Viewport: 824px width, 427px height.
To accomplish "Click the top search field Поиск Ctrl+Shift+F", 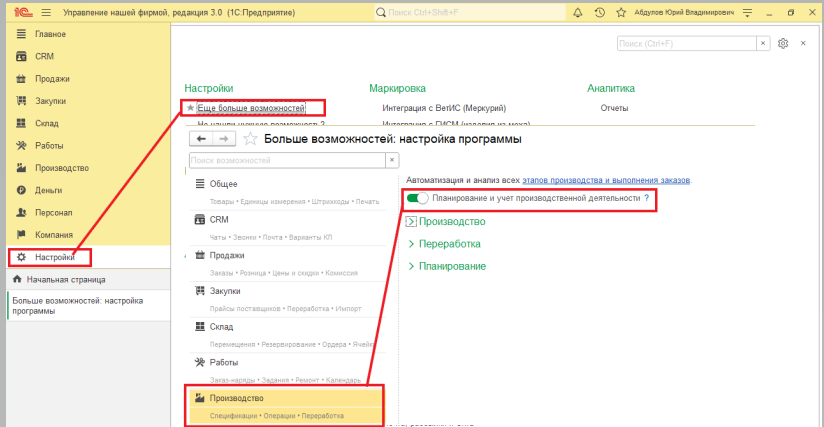I will [x=470, y=12].
